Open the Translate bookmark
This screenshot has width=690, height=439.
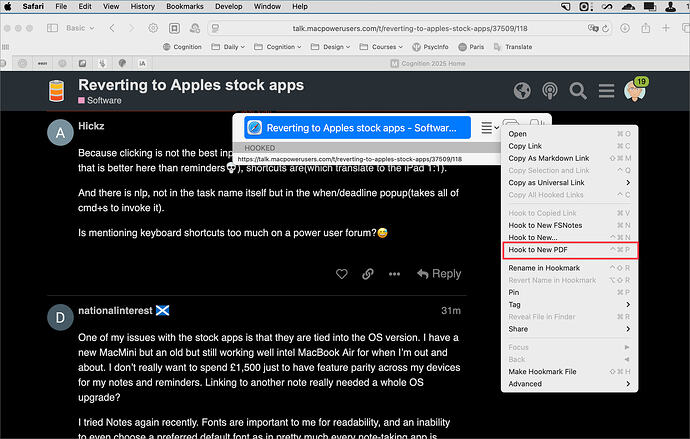click(513, 47)
